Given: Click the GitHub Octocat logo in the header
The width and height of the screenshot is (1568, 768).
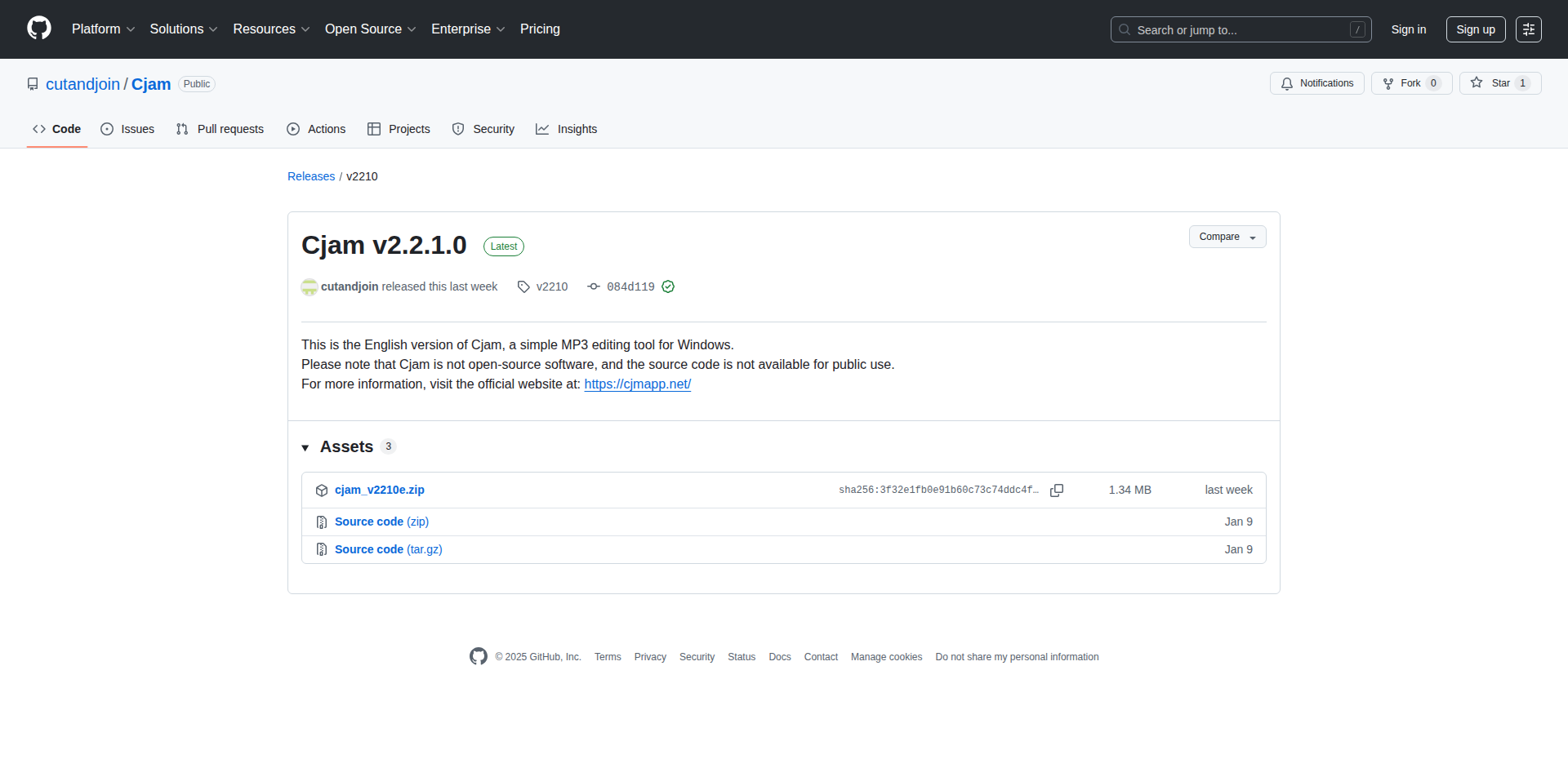Looking at the screenshot, I should click(x=39, y=29).
